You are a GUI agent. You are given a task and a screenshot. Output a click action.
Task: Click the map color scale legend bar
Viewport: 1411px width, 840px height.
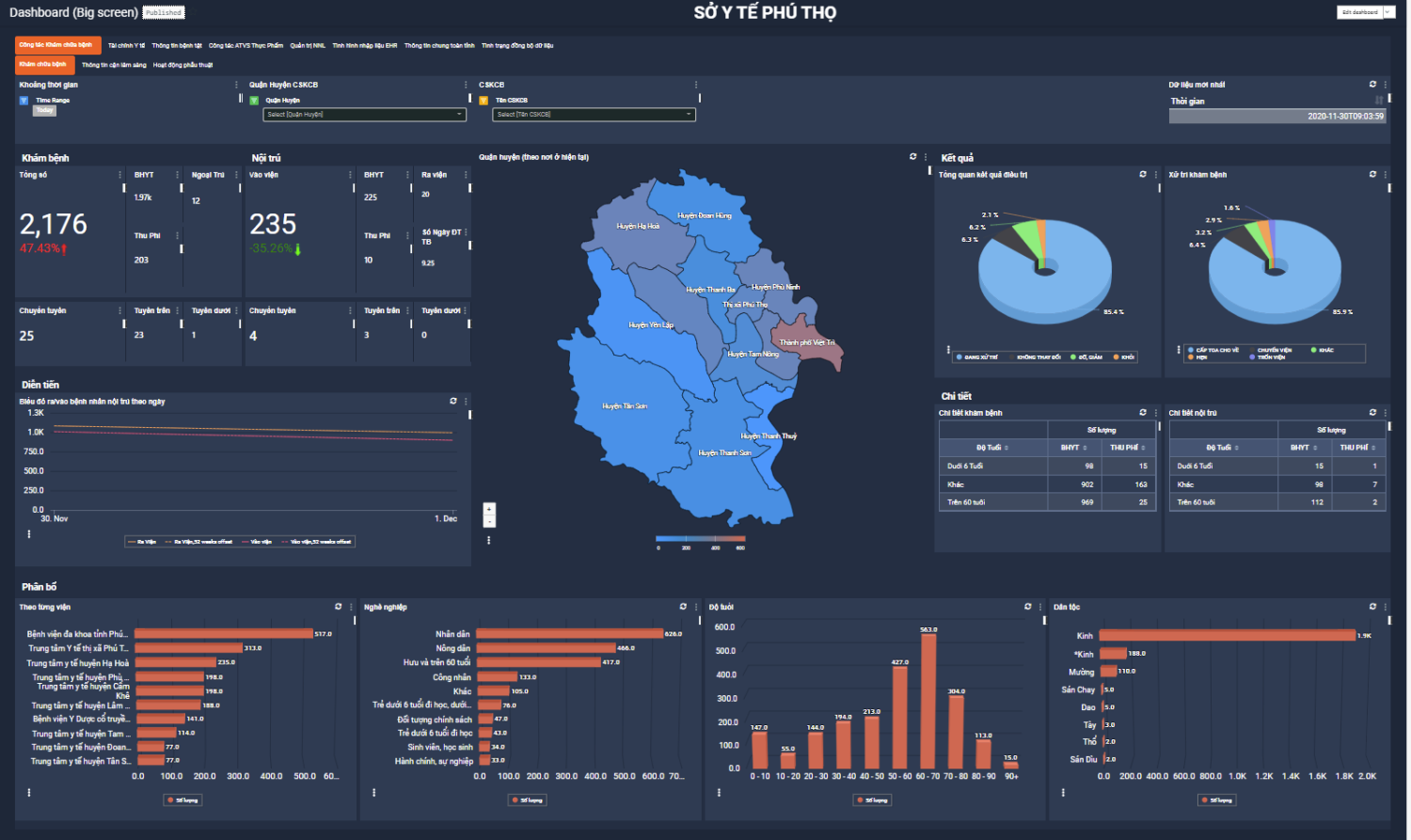click(701, 539)
